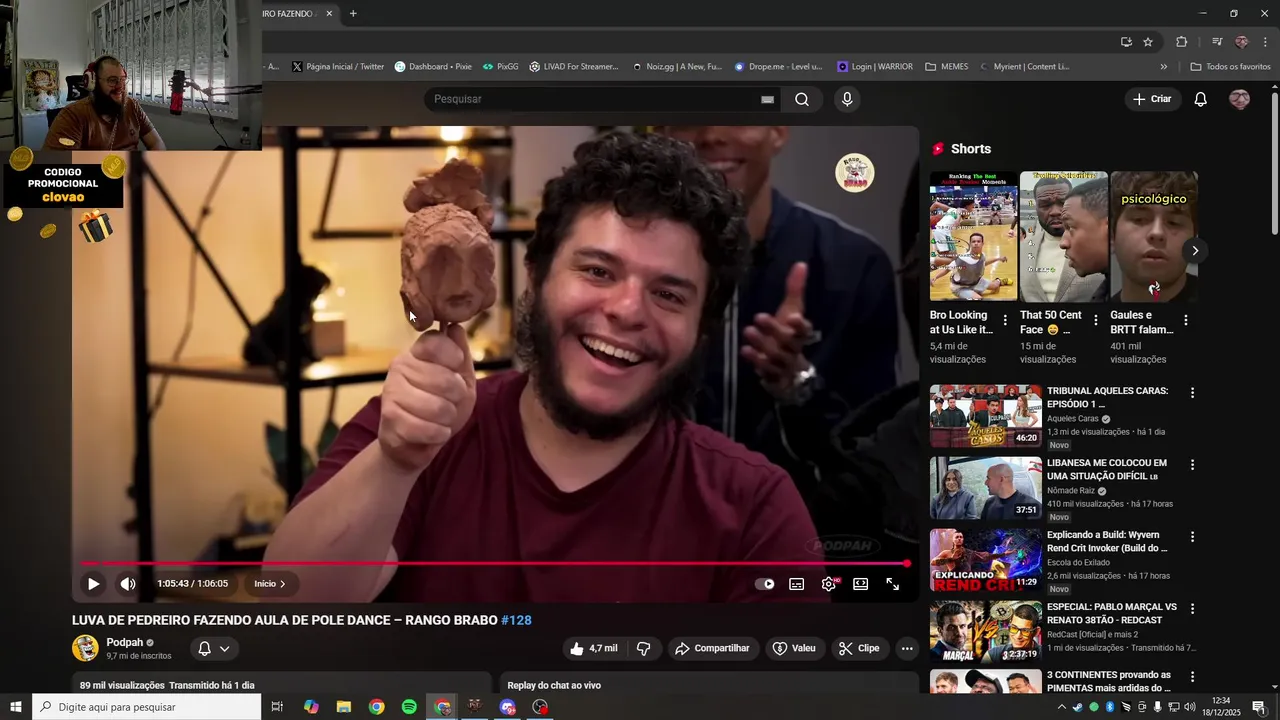This screenshot has height=720, width=1280.
Task: Click the Windows Start button
Action: tap(16, 707)
